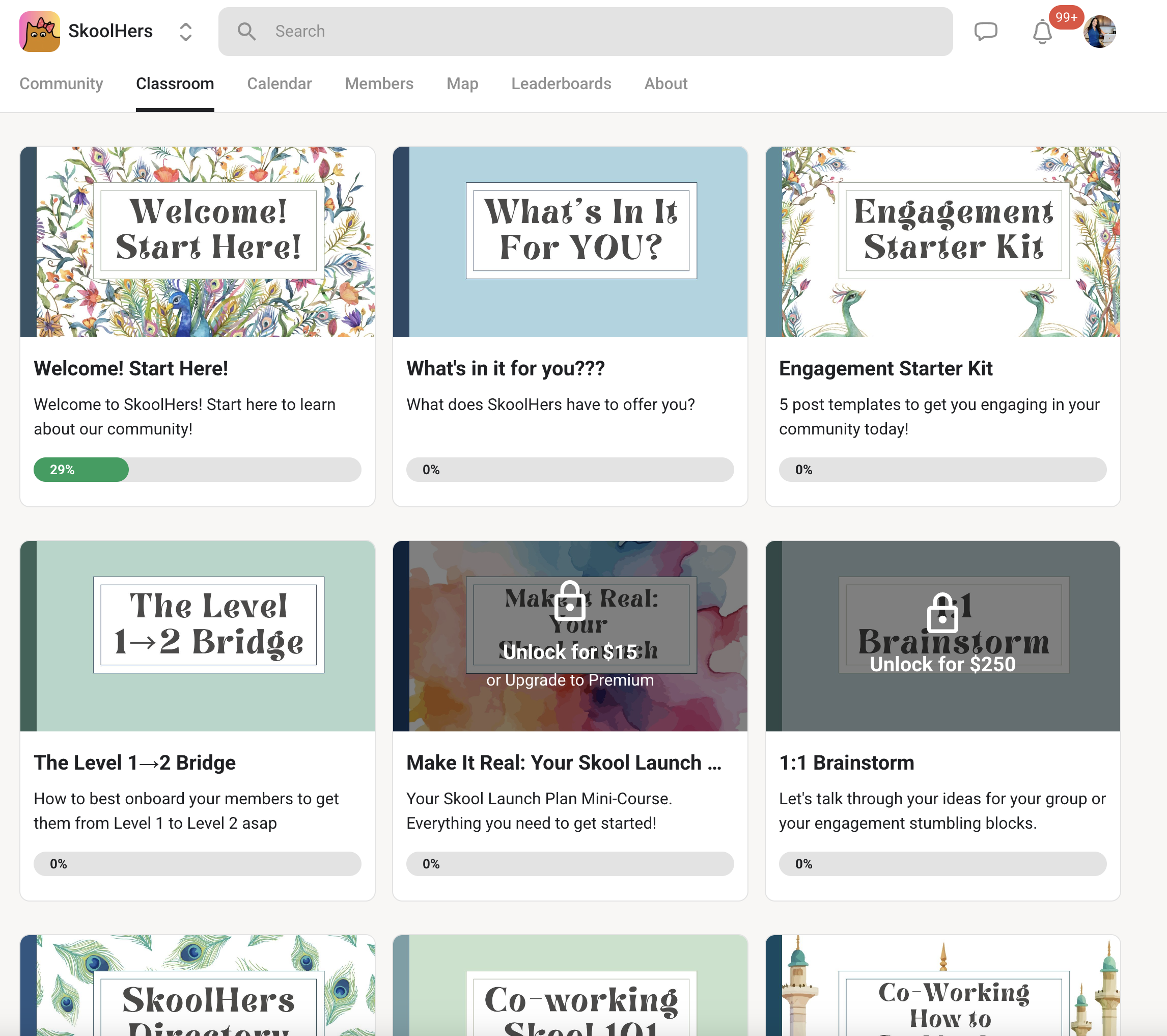
Task: Click the Welcome! Start Here! course title
Action: click(131, 368)
